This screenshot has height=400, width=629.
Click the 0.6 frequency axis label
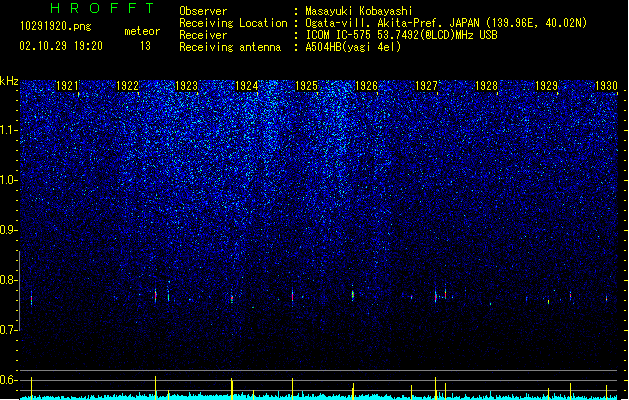(x=9, y=380)
